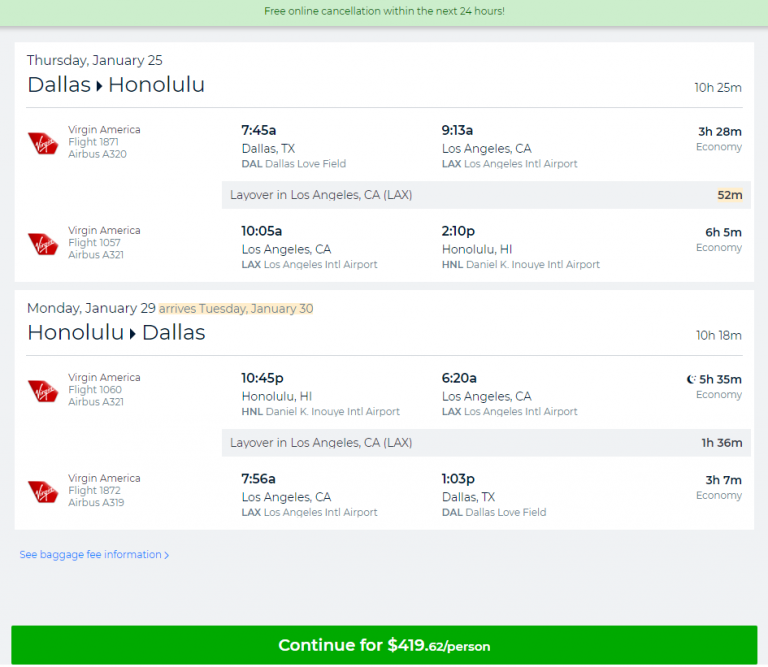Image resolution: width=768 pixels, height=667 pixels.
Task: Continue for $419.62 per person
Action: pyautogui.click(x=384, y=645)
